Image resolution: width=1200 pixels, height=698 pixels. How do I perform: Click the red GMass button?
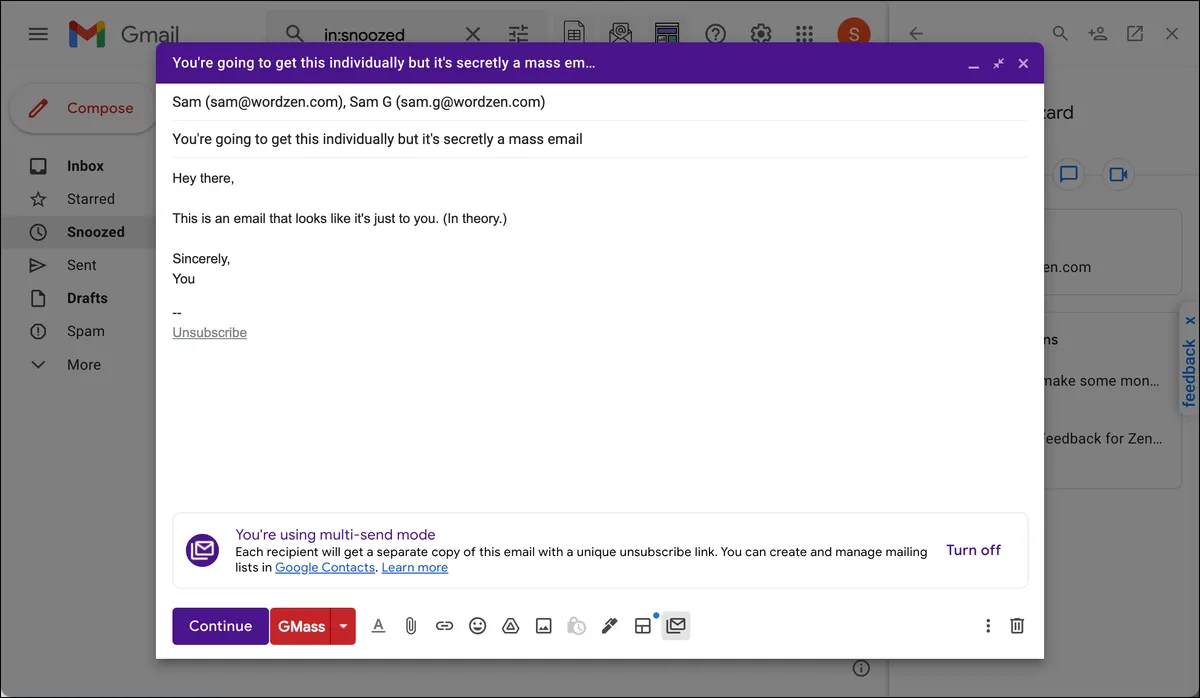pyautogui.click(x=301, y=626)
